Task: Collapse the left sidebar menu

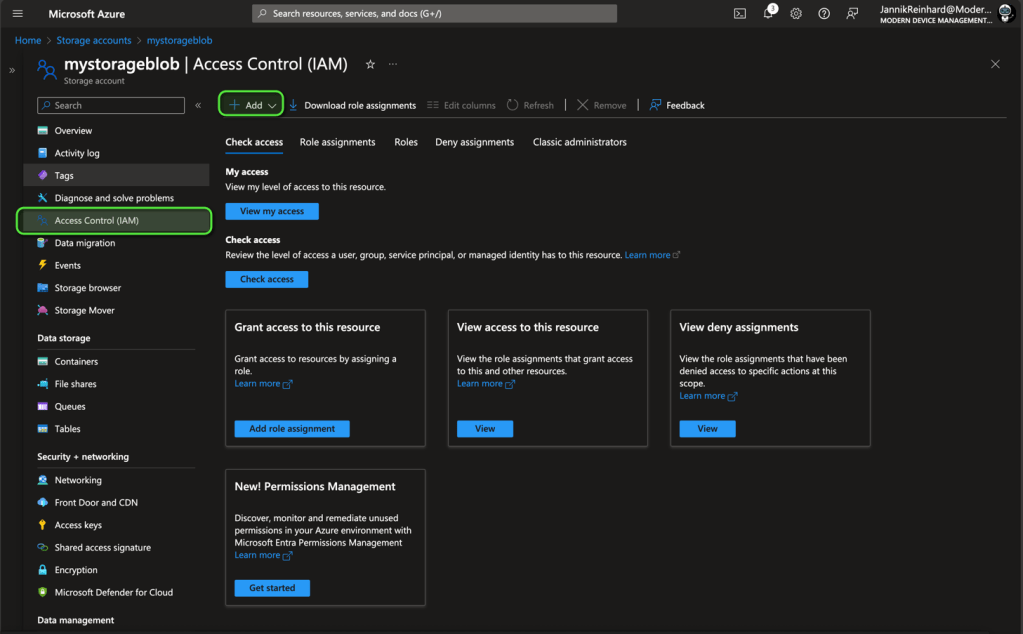Action: pos(198,105)
